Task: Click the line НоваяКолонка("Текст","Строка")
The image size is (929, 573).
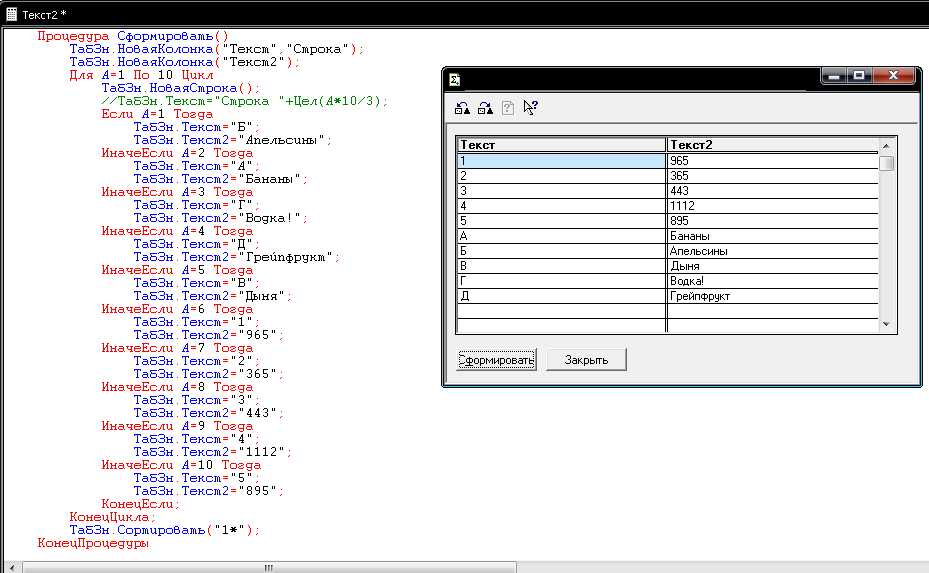Action: 217,49
